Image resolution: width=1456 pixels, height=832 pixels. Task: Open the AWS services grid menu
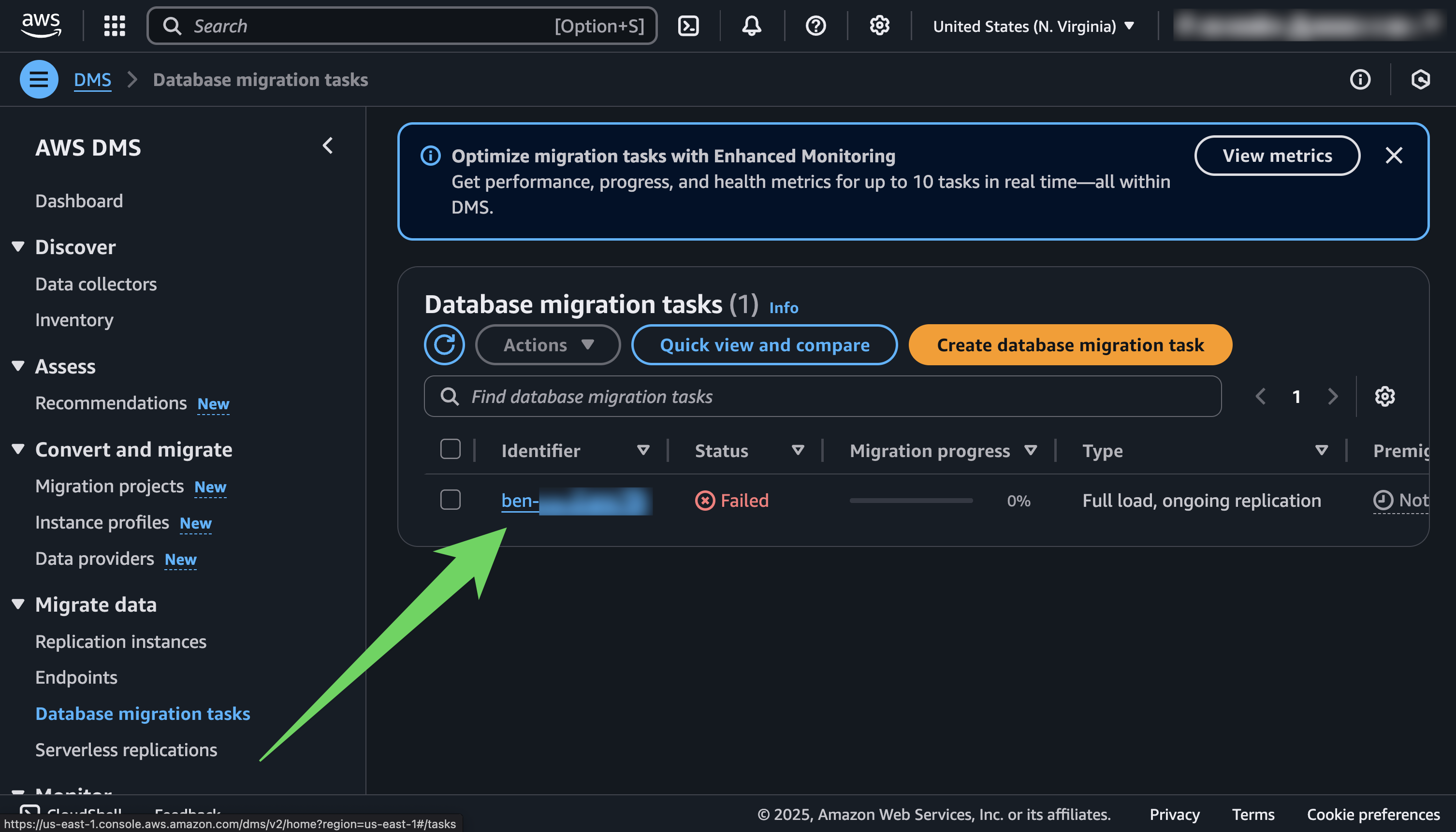[114, 26]
